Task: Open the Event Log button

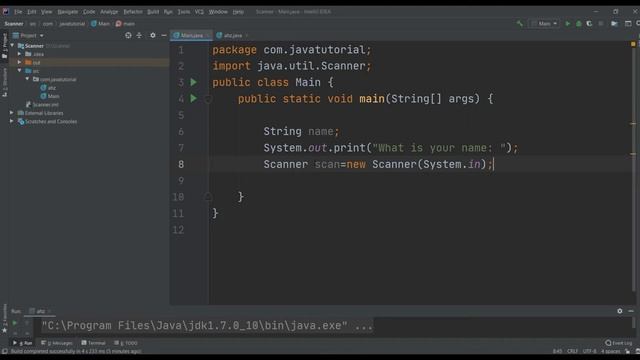Action: 619,343
